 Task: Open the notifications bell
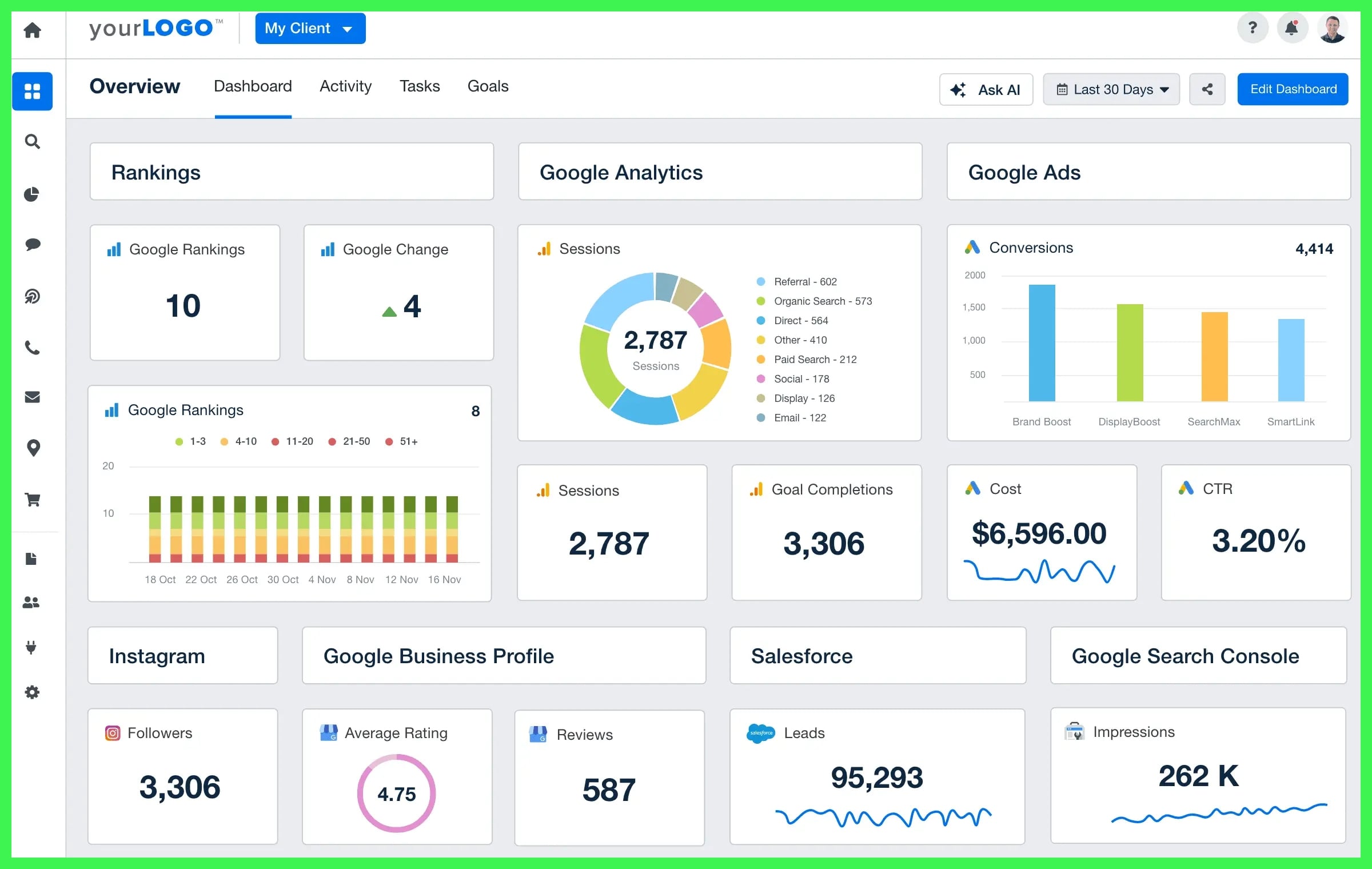[1292, 27]
